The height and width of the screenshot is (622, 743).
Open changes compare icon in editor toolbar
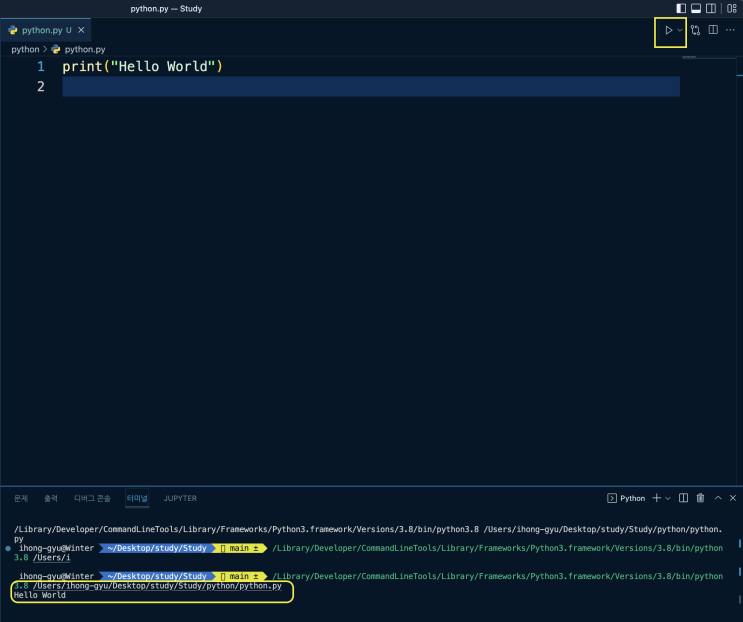695,30
